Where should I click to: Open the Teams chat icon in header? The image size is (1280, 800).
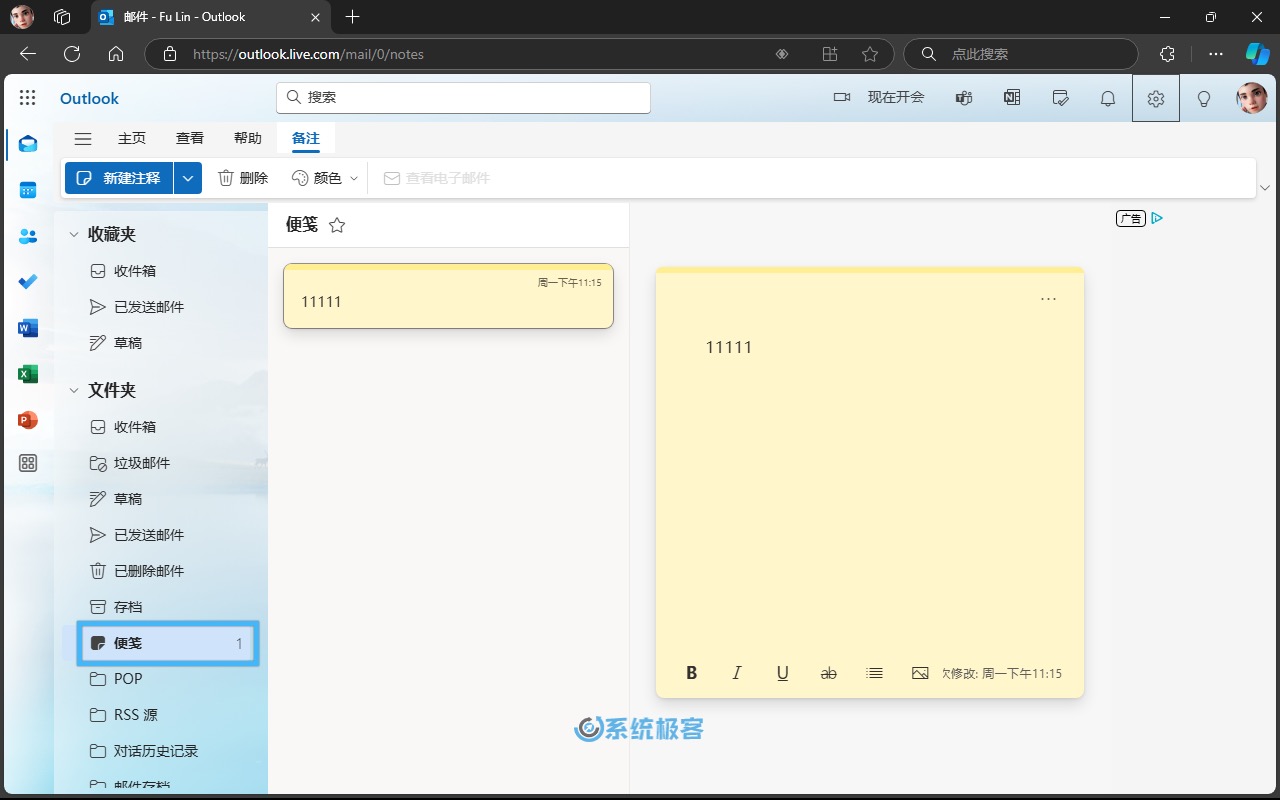pyautogui.click(x=964, y=98)
